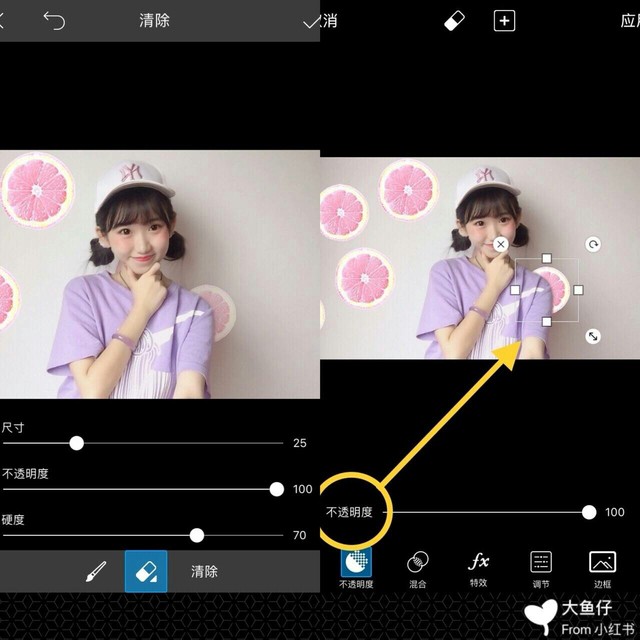The height and width of the screenshot is (640, 640).
Task: Select the eraser tool in bottom bar
Action: click(146, 571)
